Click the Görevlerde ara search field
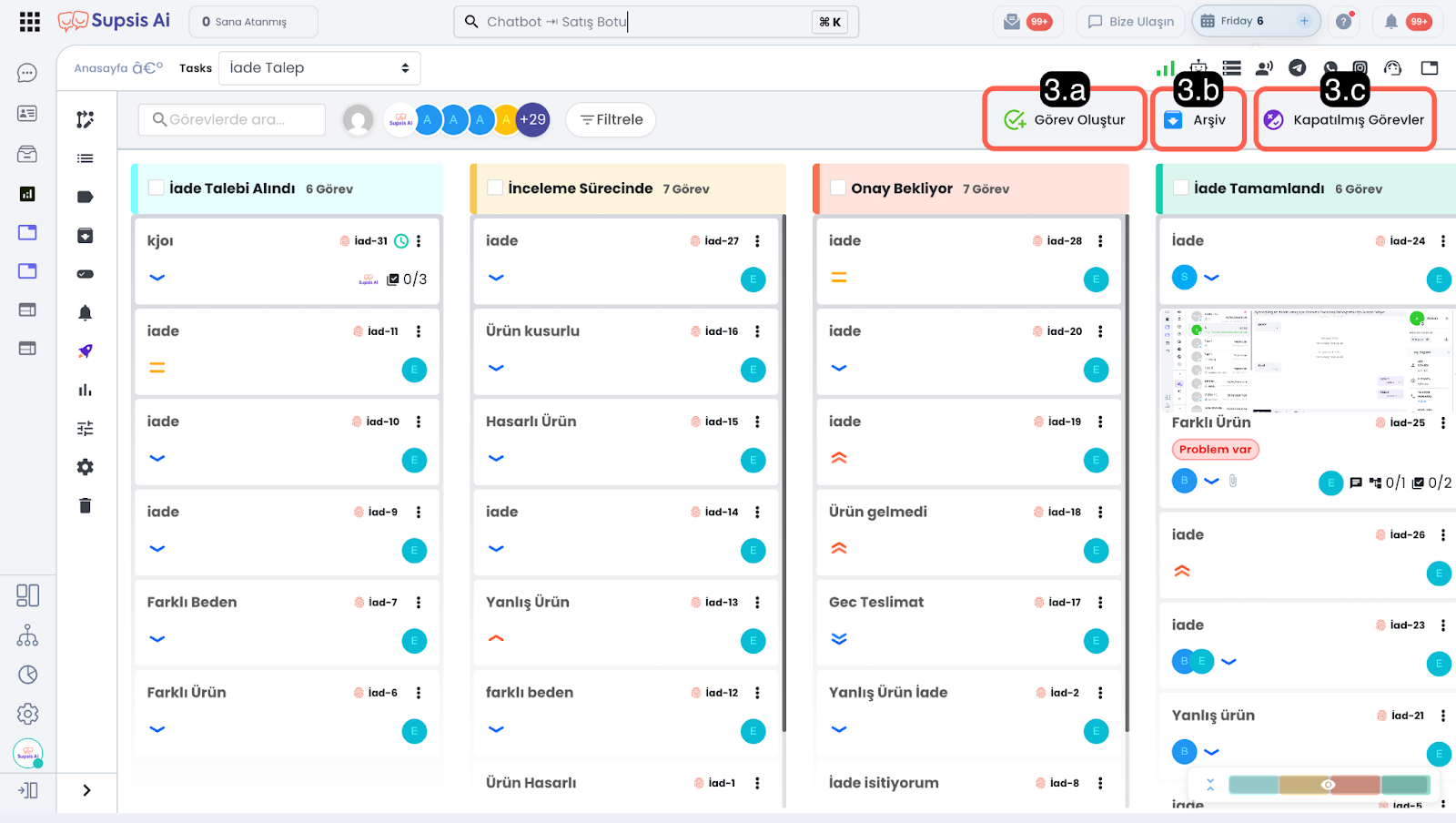Screen dimensions: 1456x823 pyautogui.click(x=232, y=120)
